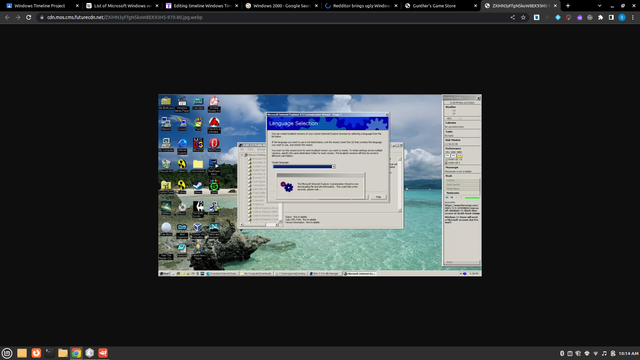This screenshot has height=360, width=640.
Task: Switch to Redditor brings ugly Windows tab
Action: [362, 6]
